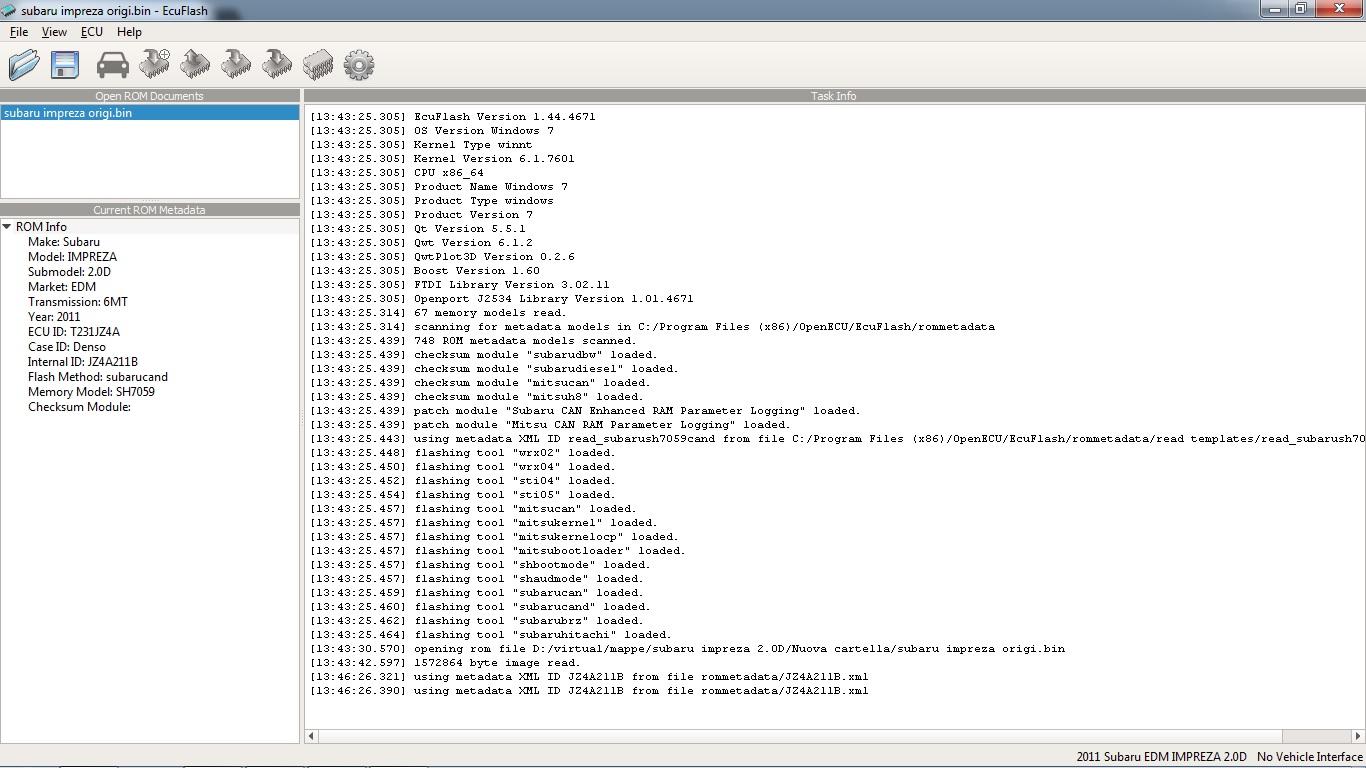Close the EcuFlash window
The width and height of the screenshot is (1366, 768).
pyautogui.click(x=1339, y=9)
